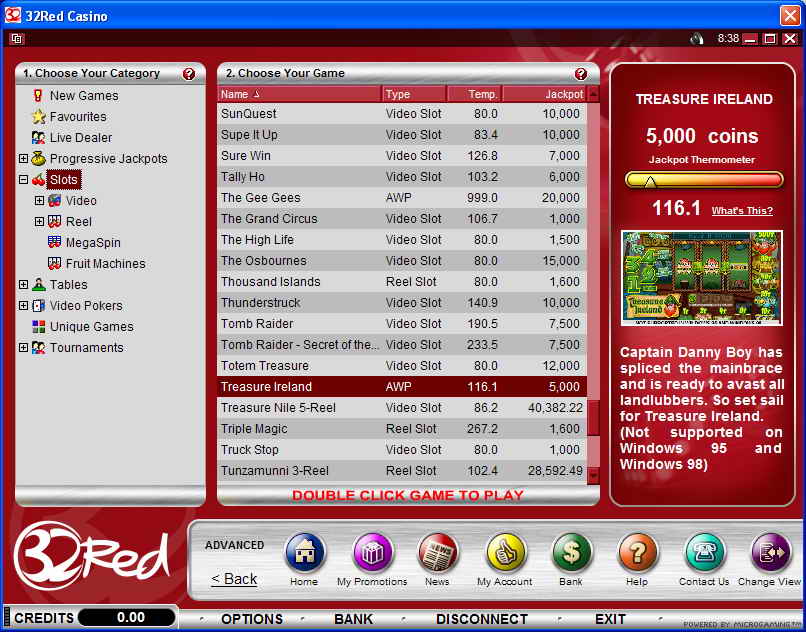Click the News newspaper icon
Viewport: 806px width, 632px height.
tap(437, 553)
